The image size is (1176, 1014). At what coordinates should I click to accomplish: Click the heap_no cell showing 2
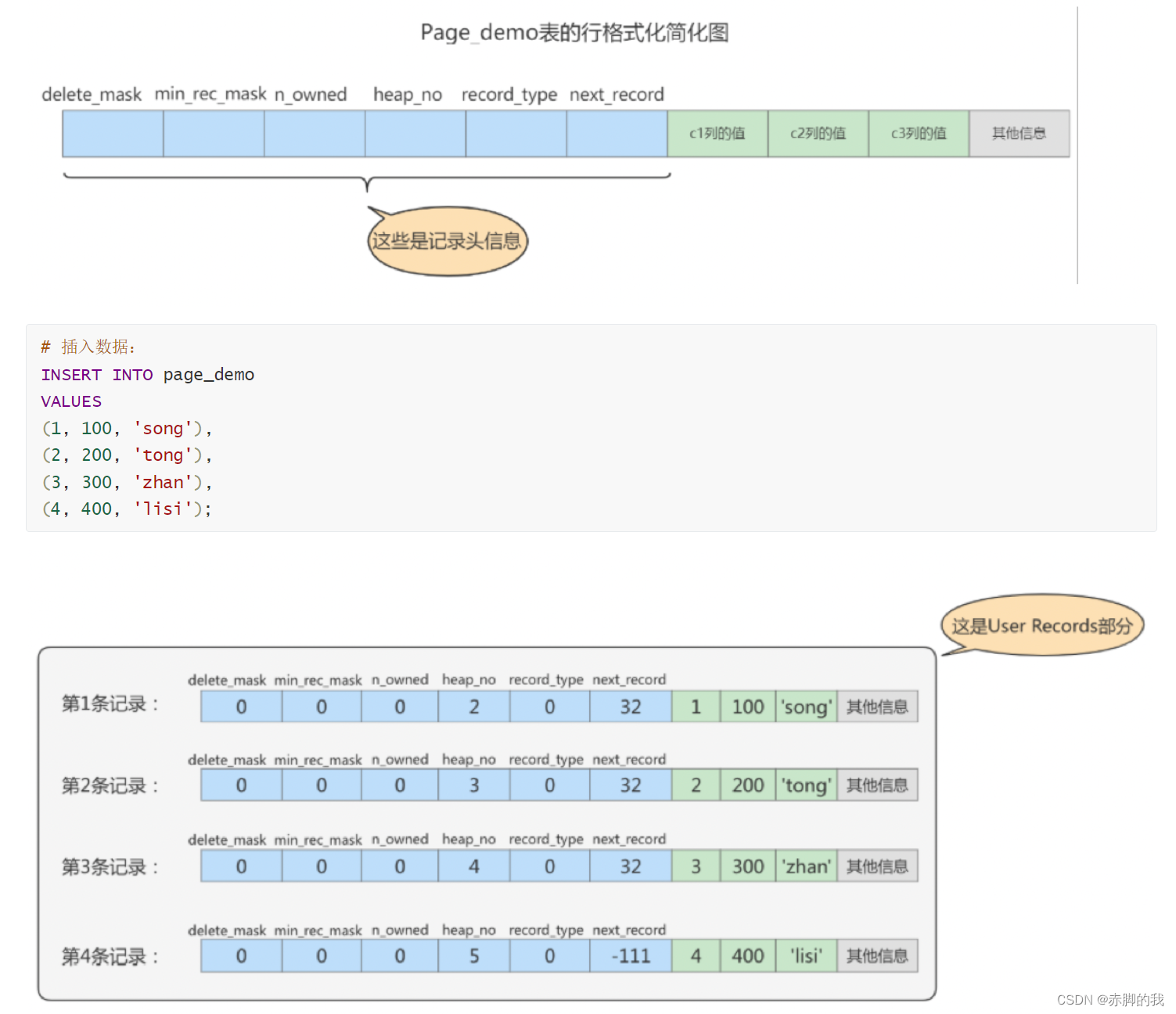click(474, 707)
